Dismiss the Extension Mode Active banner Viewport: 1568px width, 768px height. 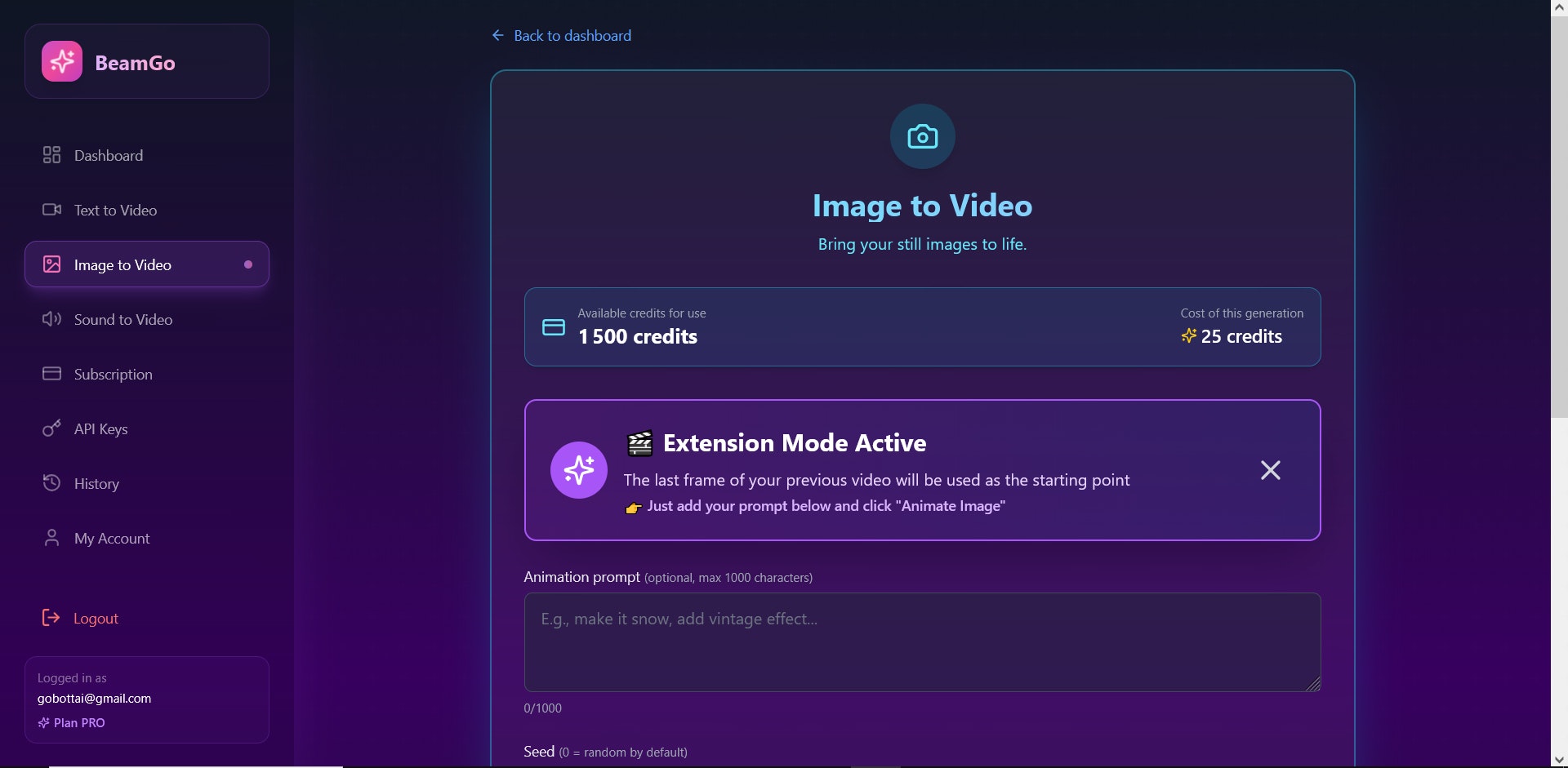[1270, 469]
